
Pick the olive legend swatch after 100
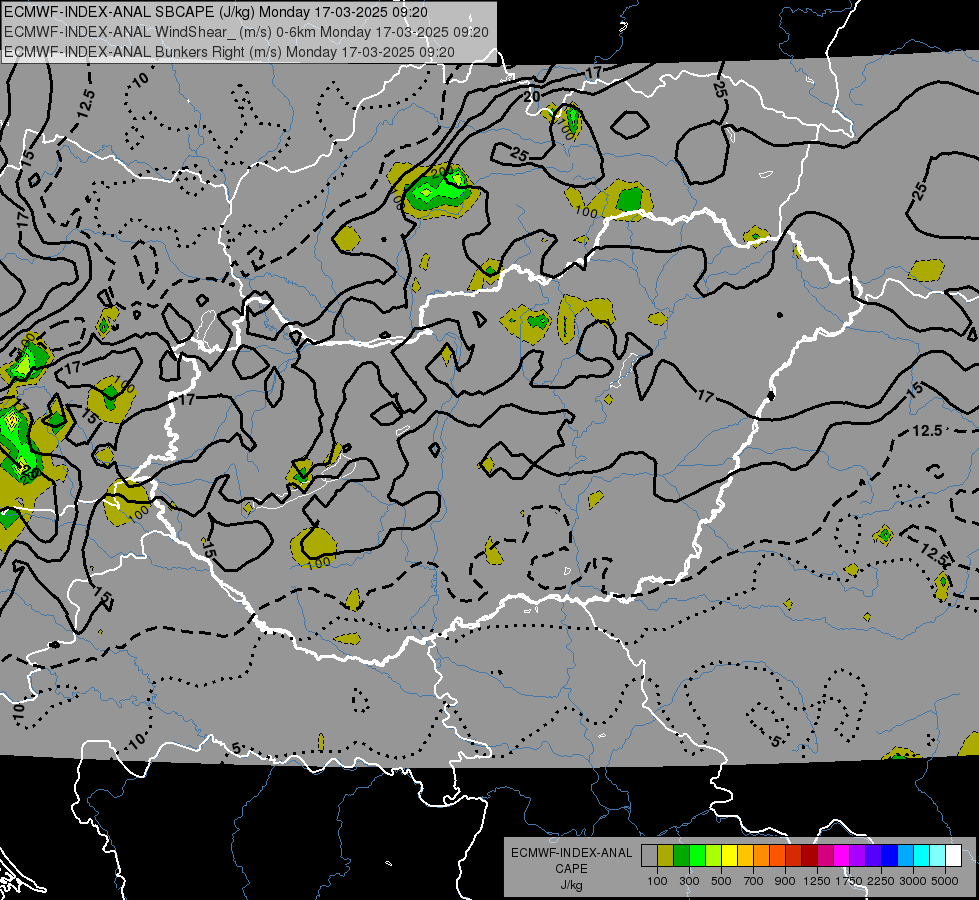665,855
